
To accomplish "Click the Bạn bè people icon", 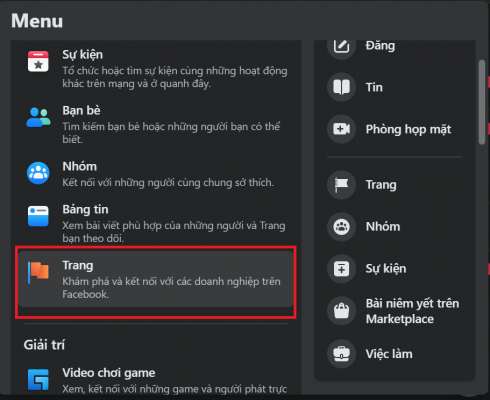I will click(38, 117).
